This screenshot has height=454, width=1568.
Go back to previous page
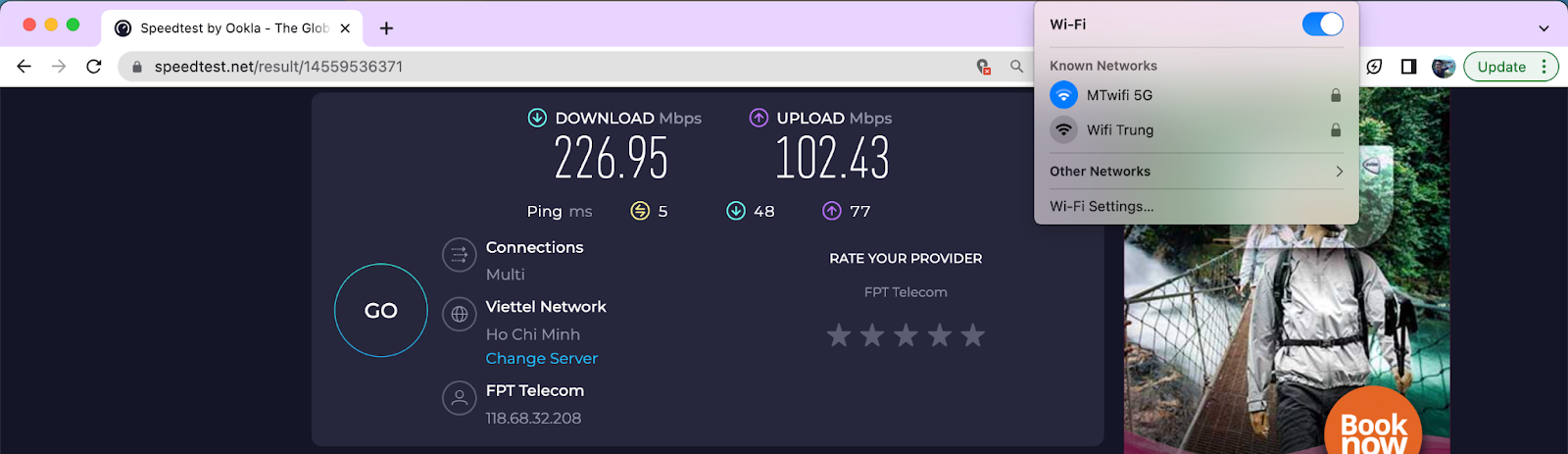[x=24, y=67]
